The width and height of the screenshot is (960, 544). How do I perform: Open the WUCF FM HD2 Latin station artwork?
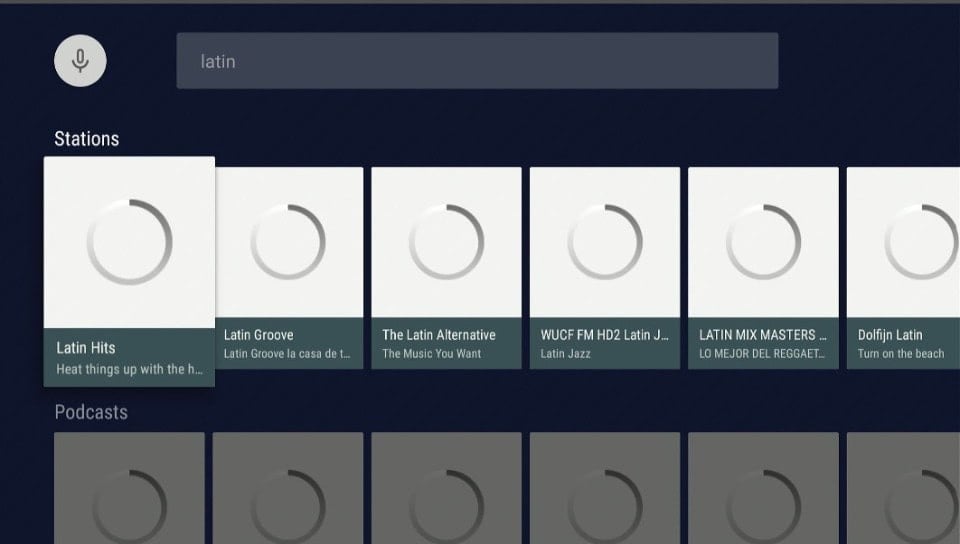[x=605, y=242]
